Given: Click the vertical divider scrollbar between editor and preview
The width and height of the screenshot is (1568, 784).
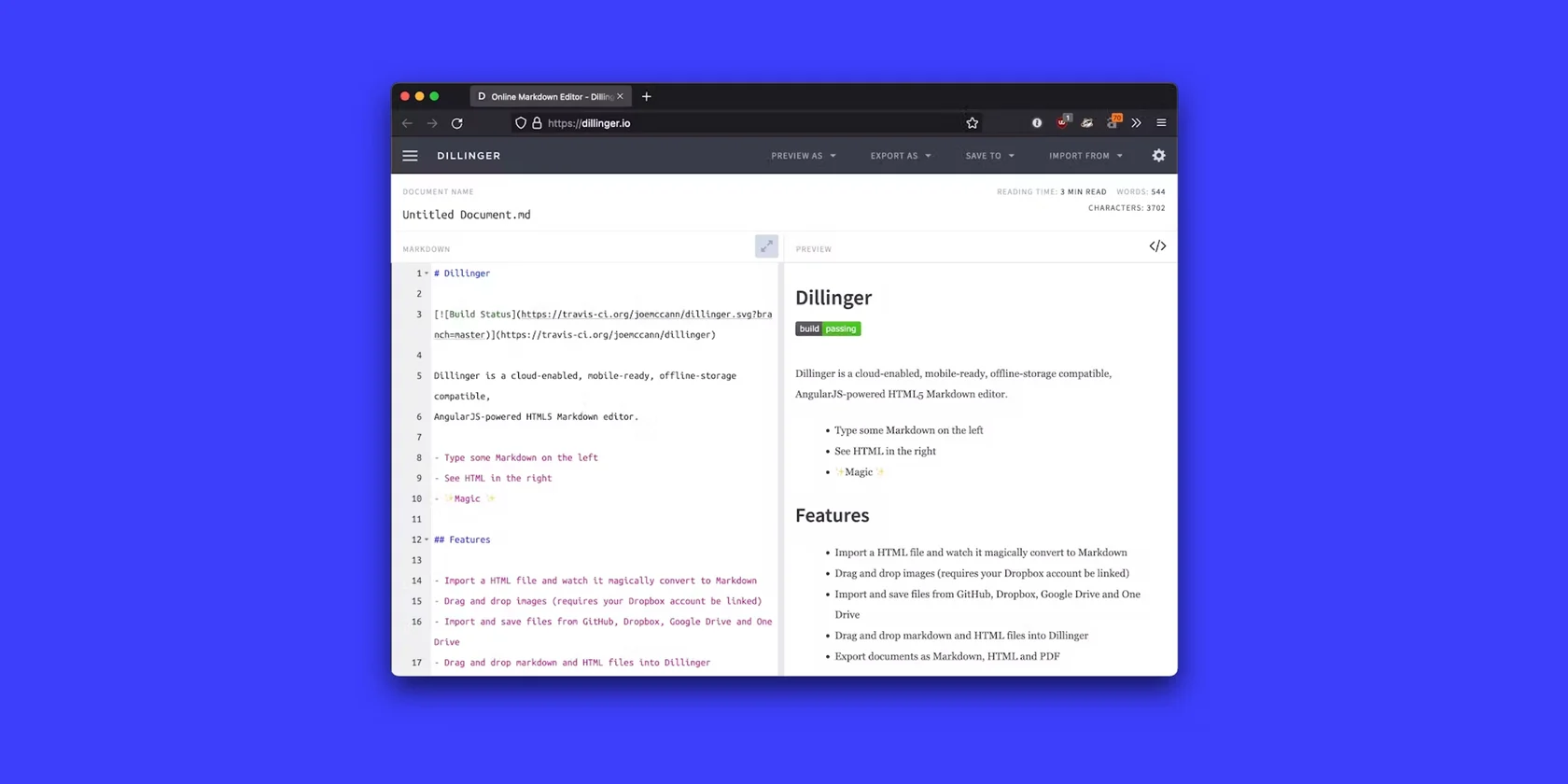Looking at the screenshot, I should pos(781,467).
